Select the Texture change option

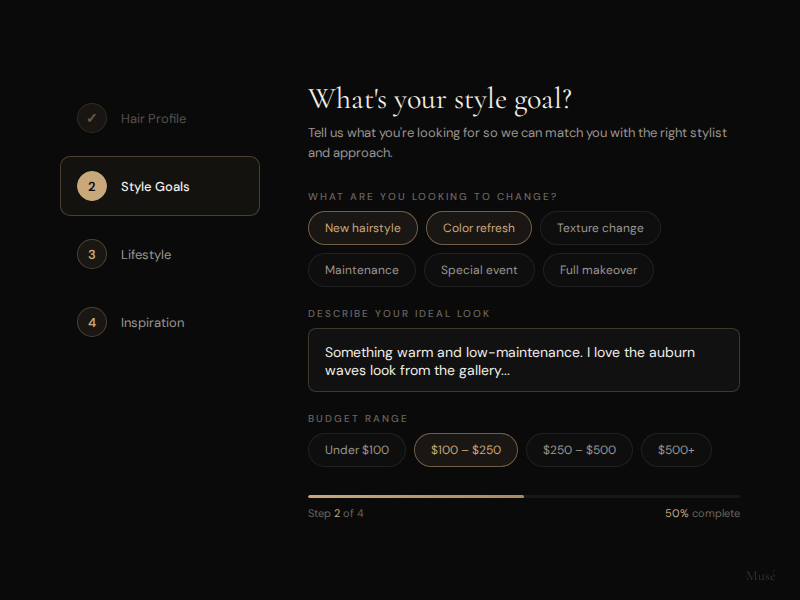click(600, 228)
